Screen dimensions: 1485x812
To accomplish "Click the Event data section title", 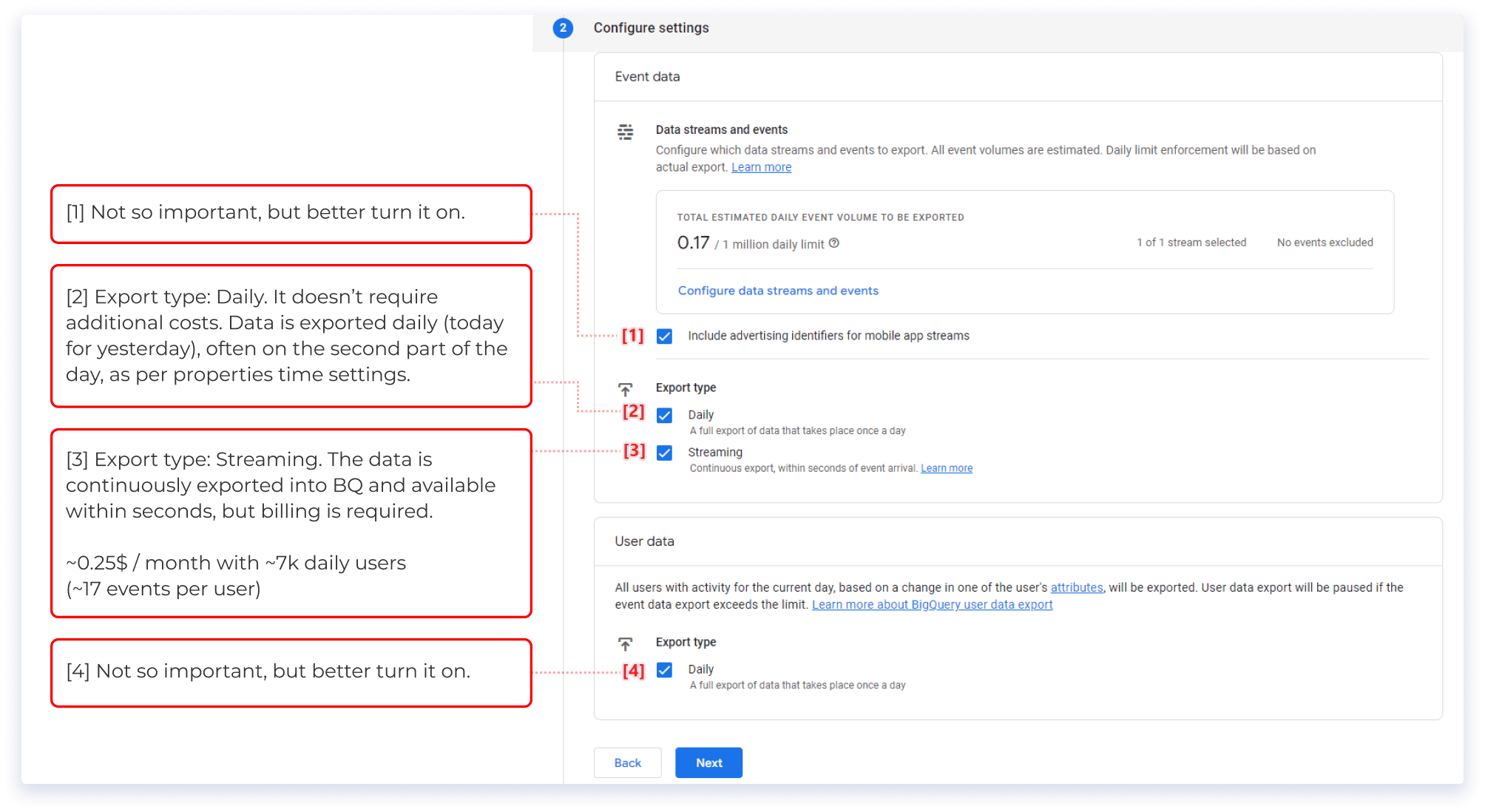I will (647, 76).
